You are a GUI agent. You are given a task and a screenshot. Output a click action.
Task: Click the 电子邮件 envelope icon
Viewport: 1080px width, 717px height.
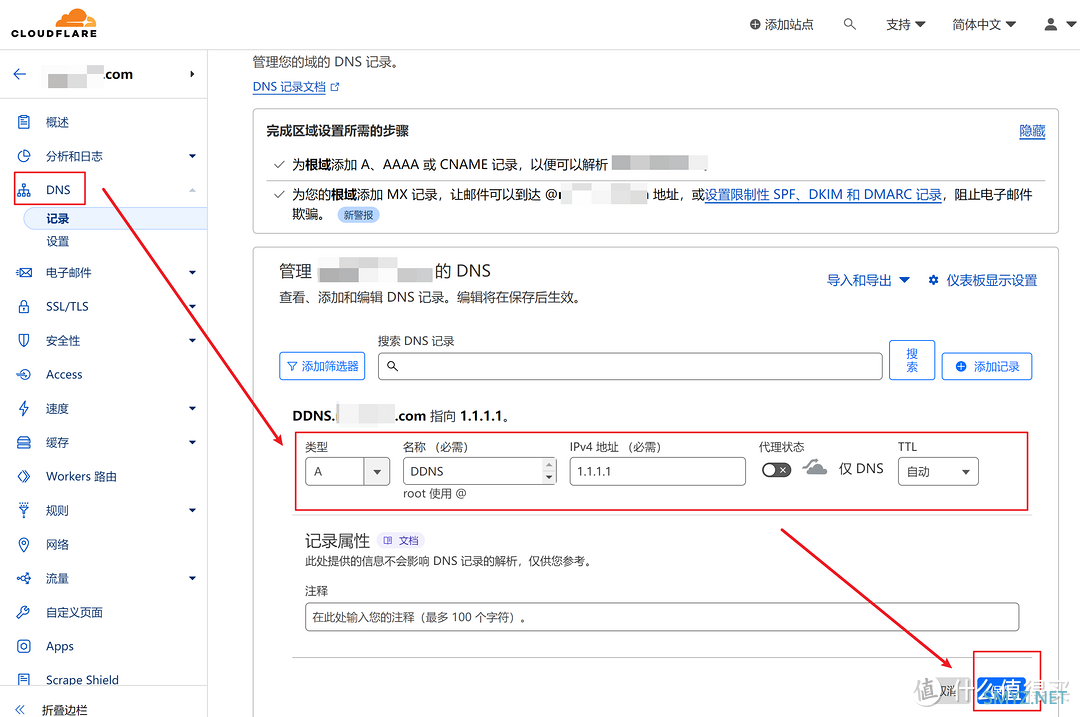pyautogui.click(x=24, y=273)
